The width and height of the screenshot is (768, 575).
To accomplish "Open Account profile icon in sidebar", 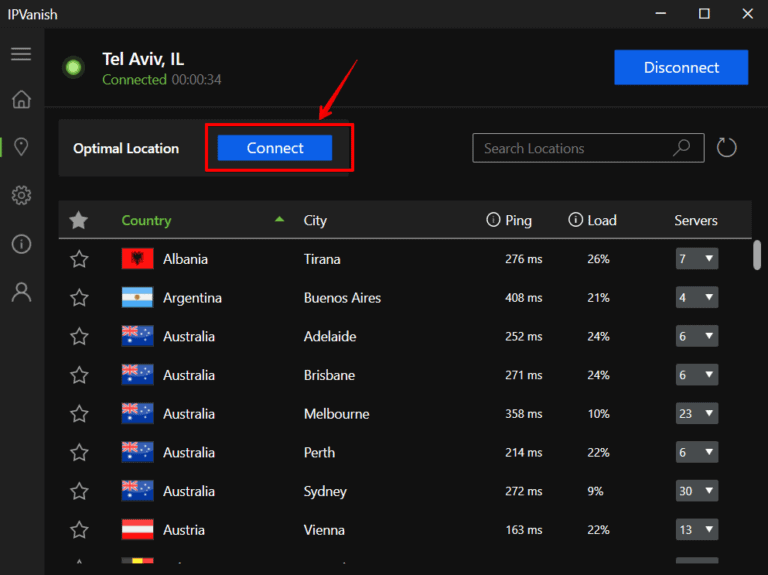I will 21,292.
